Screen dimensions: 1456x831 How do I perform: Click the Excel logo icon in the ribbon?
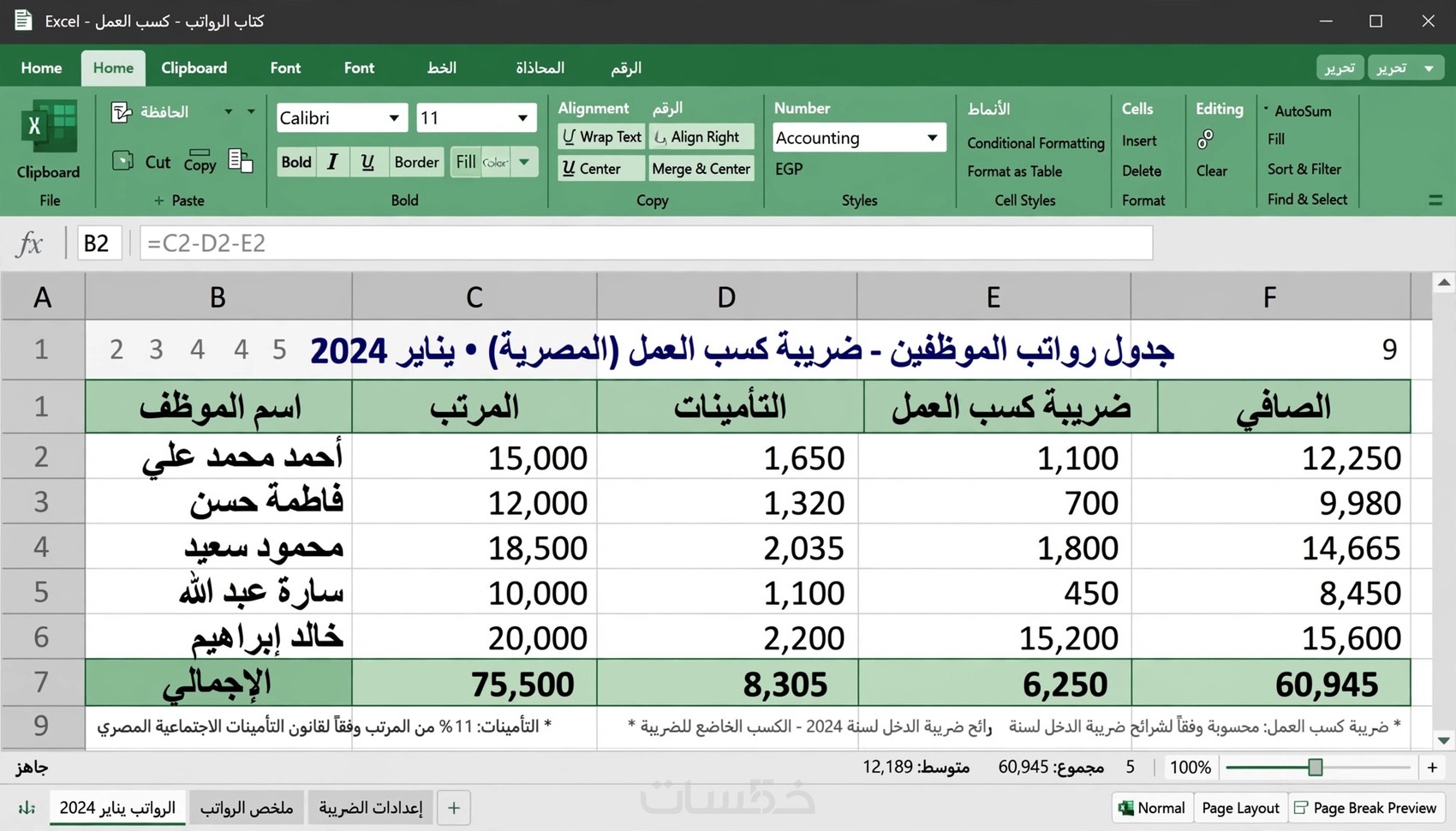point(49,127)
